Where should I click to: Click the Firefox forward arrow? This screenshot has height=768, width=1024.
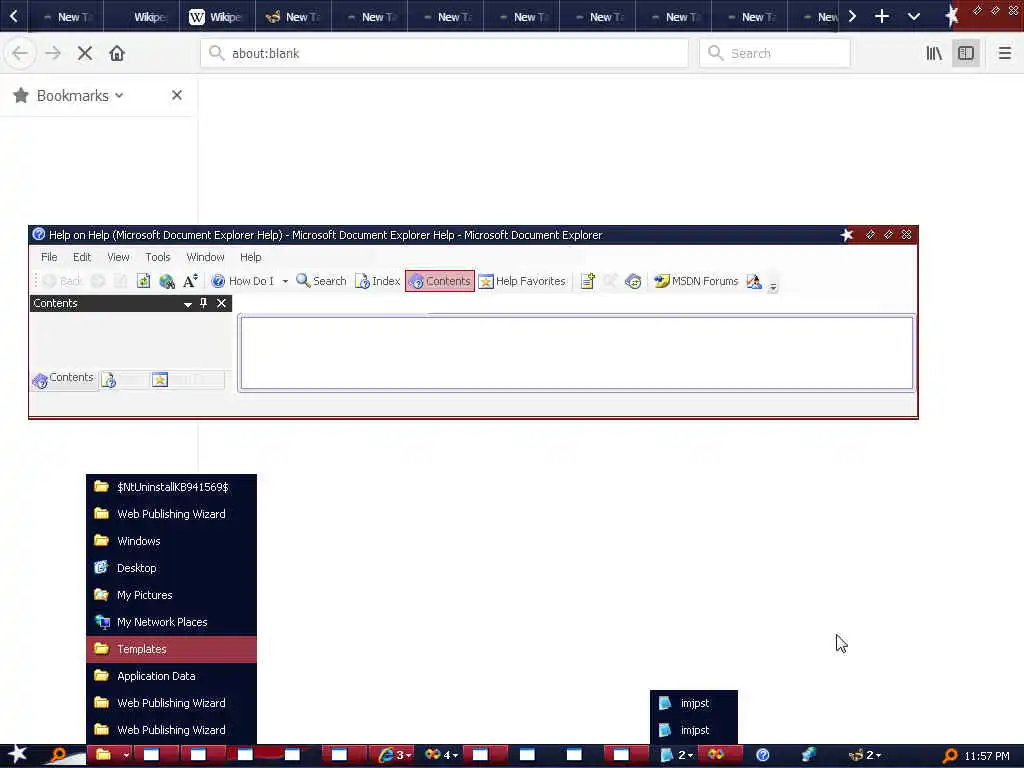coord(53,53)
